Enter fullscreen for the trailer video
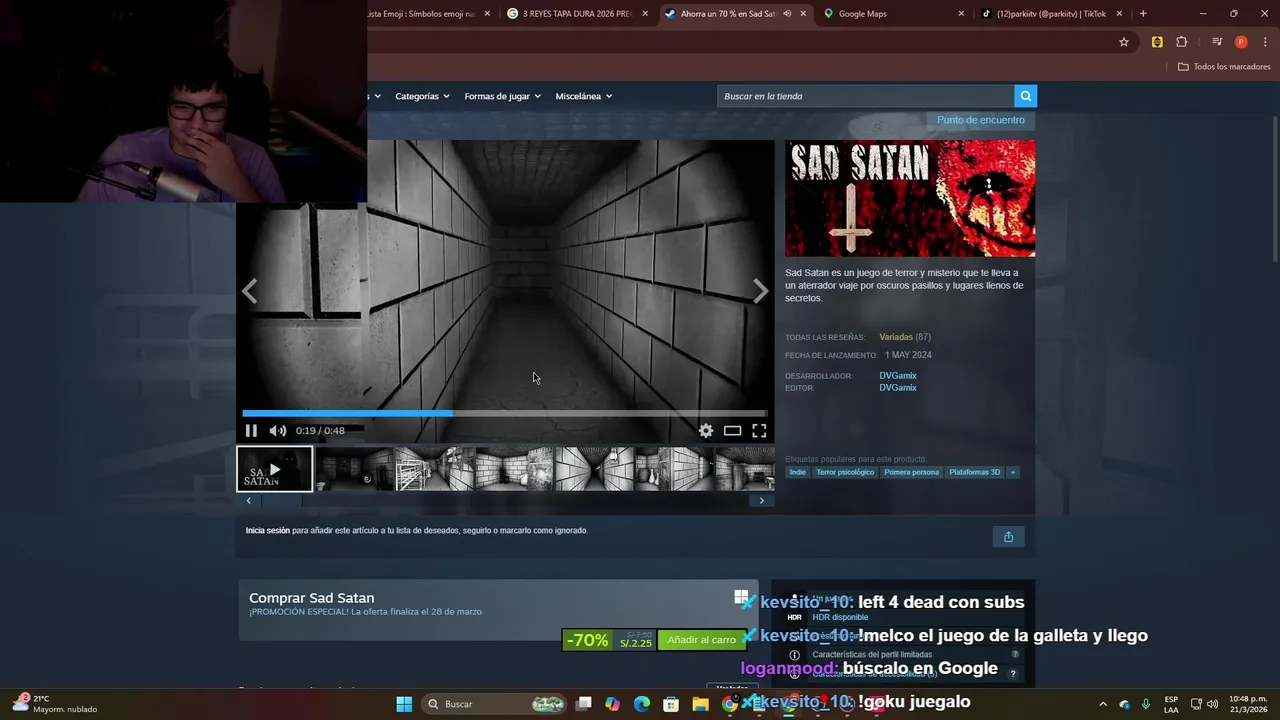Image resolution: width=1280 pixels, height=720 pixels. [x=759, y=431]
